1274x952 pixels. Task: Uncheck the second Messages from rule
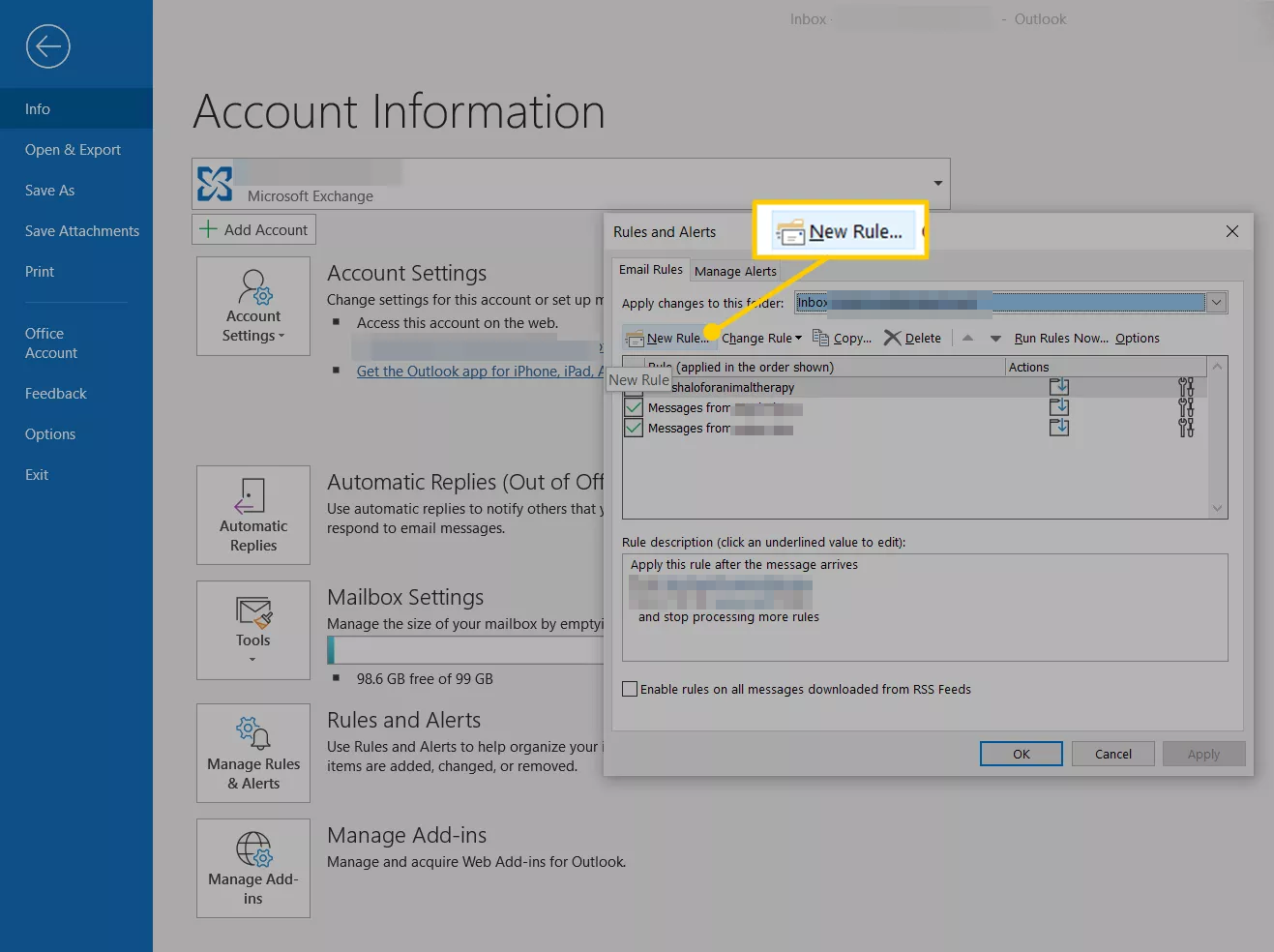(x=633, y=428)
